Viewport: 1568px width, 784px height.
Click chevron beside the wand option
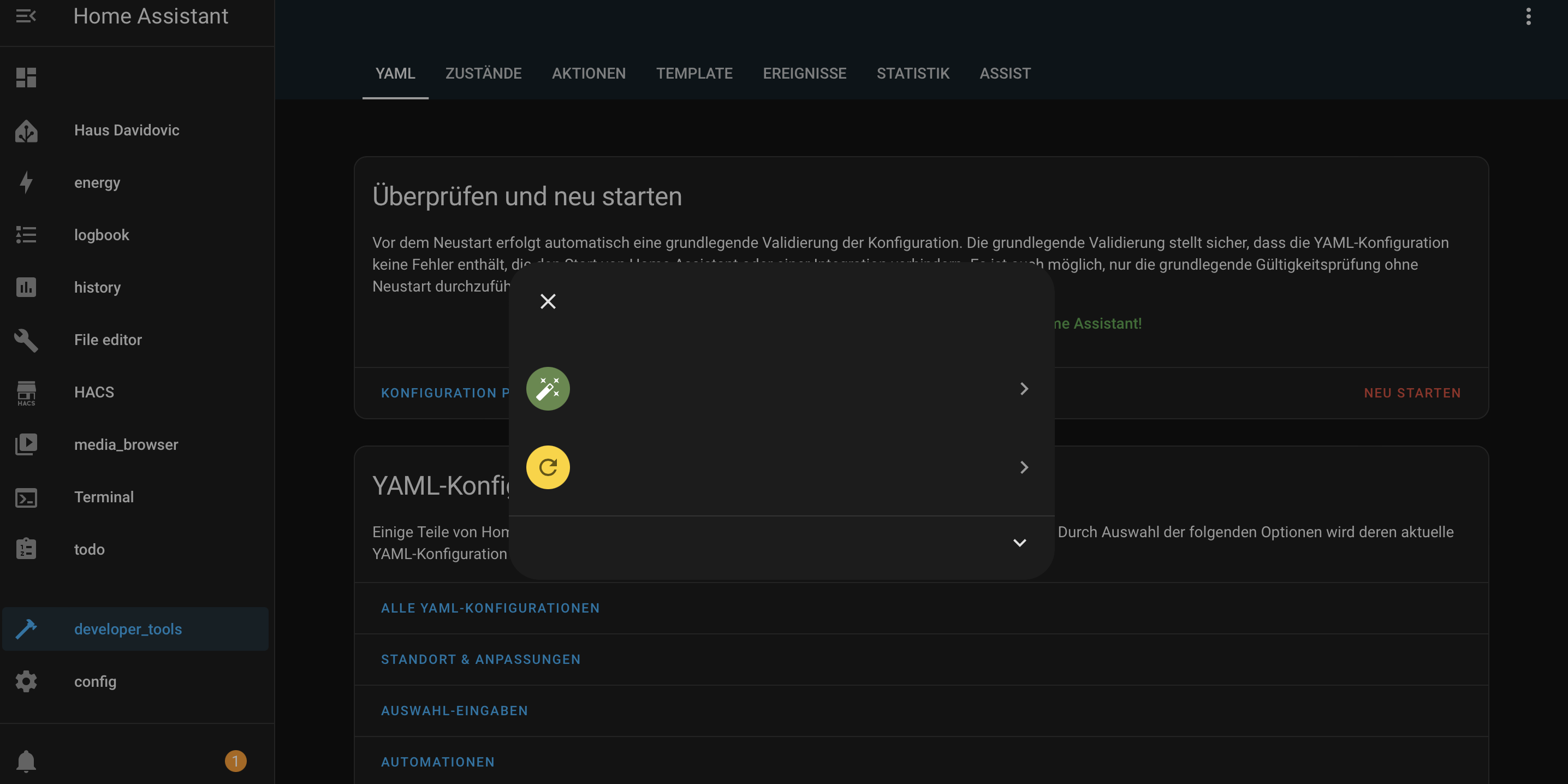pos(1024,388)
